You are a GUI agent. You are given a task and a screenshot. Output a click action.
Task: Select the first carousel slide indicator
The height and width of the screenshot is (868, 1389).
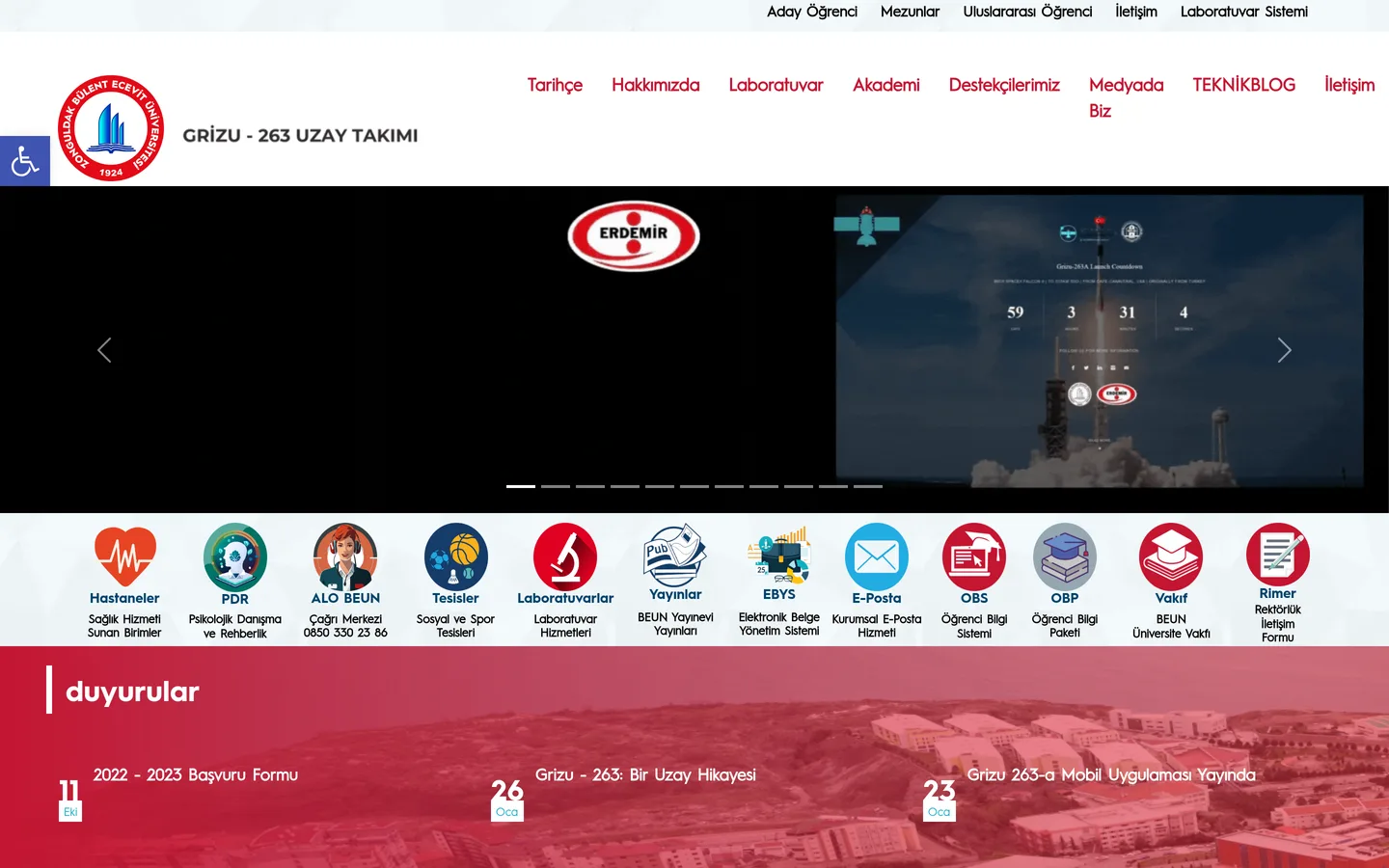(x=521, y=486)
